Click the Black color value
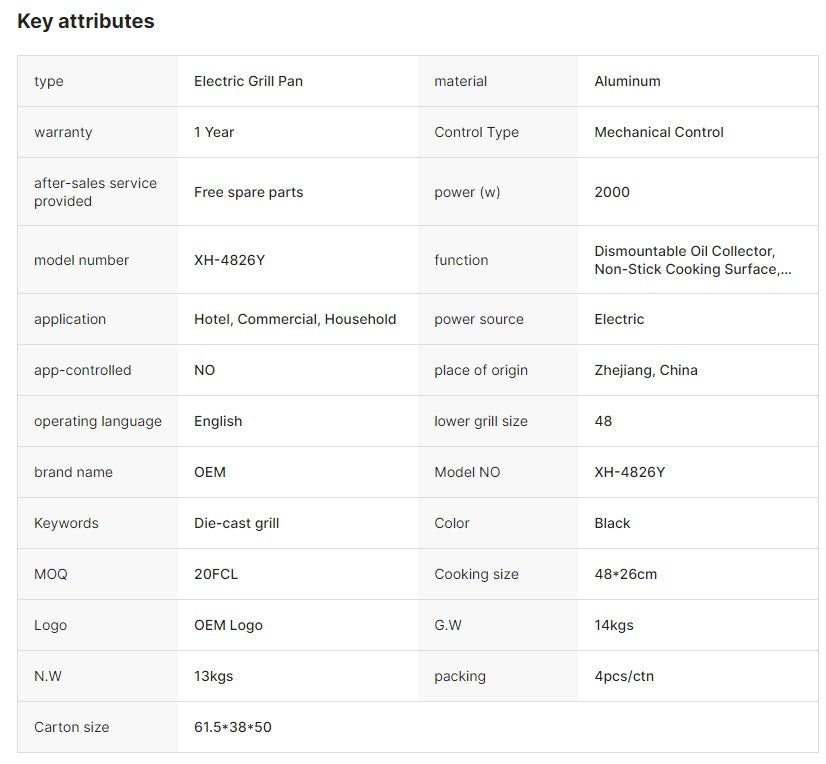The image size is (826, 764). [x=612, y=523]
